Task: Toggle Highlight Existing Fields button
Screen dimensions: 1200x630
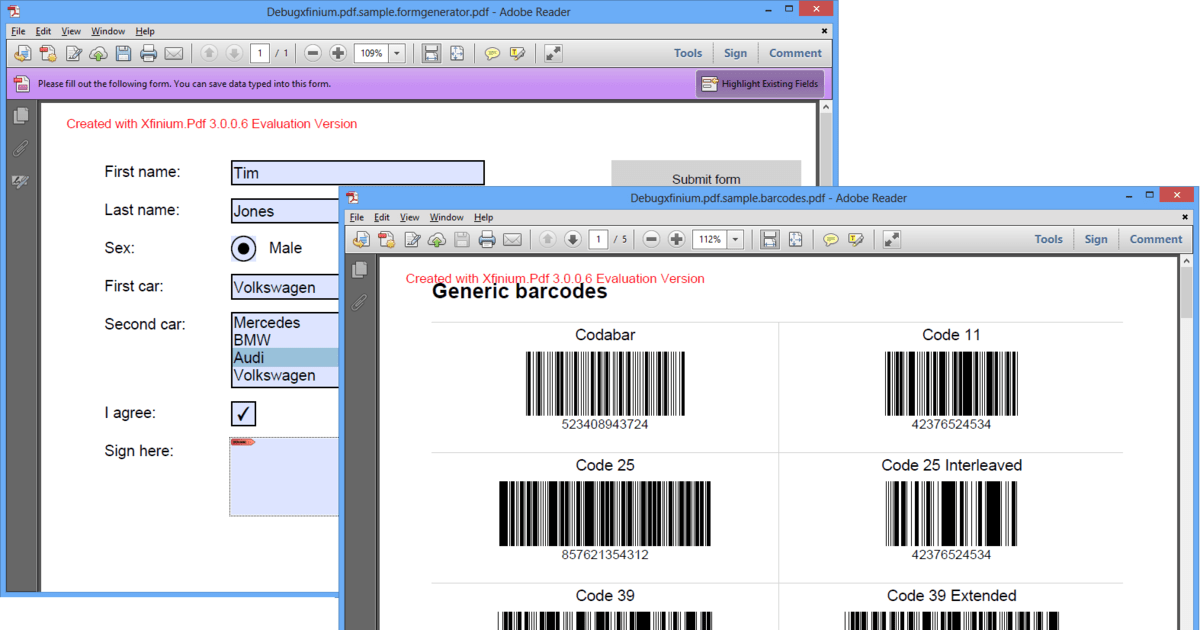Action: pyautogui.click(x=760, y=84)
